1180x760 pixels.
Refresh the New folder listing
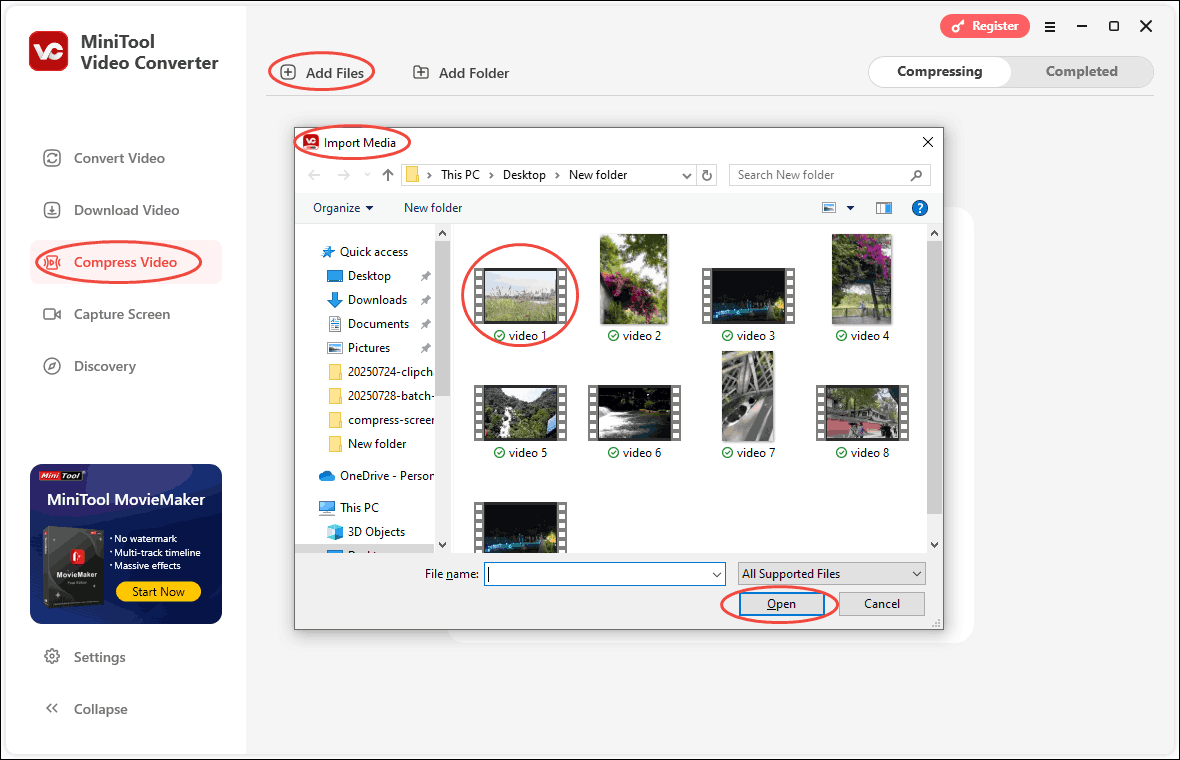707,175
